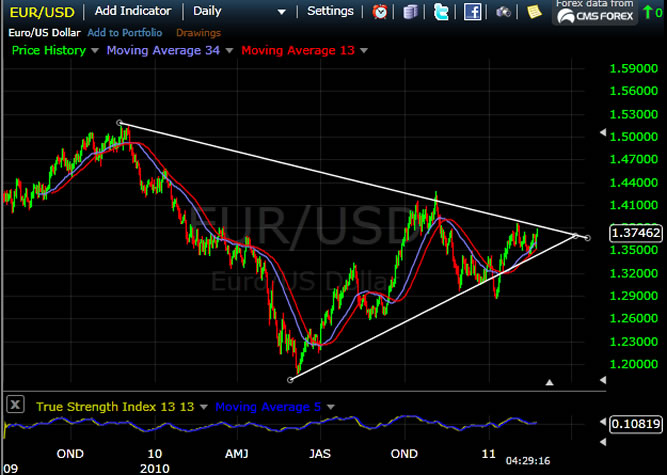Click the Add to Portfolio link
Viewport: 667px width, 475px height.
124,32
